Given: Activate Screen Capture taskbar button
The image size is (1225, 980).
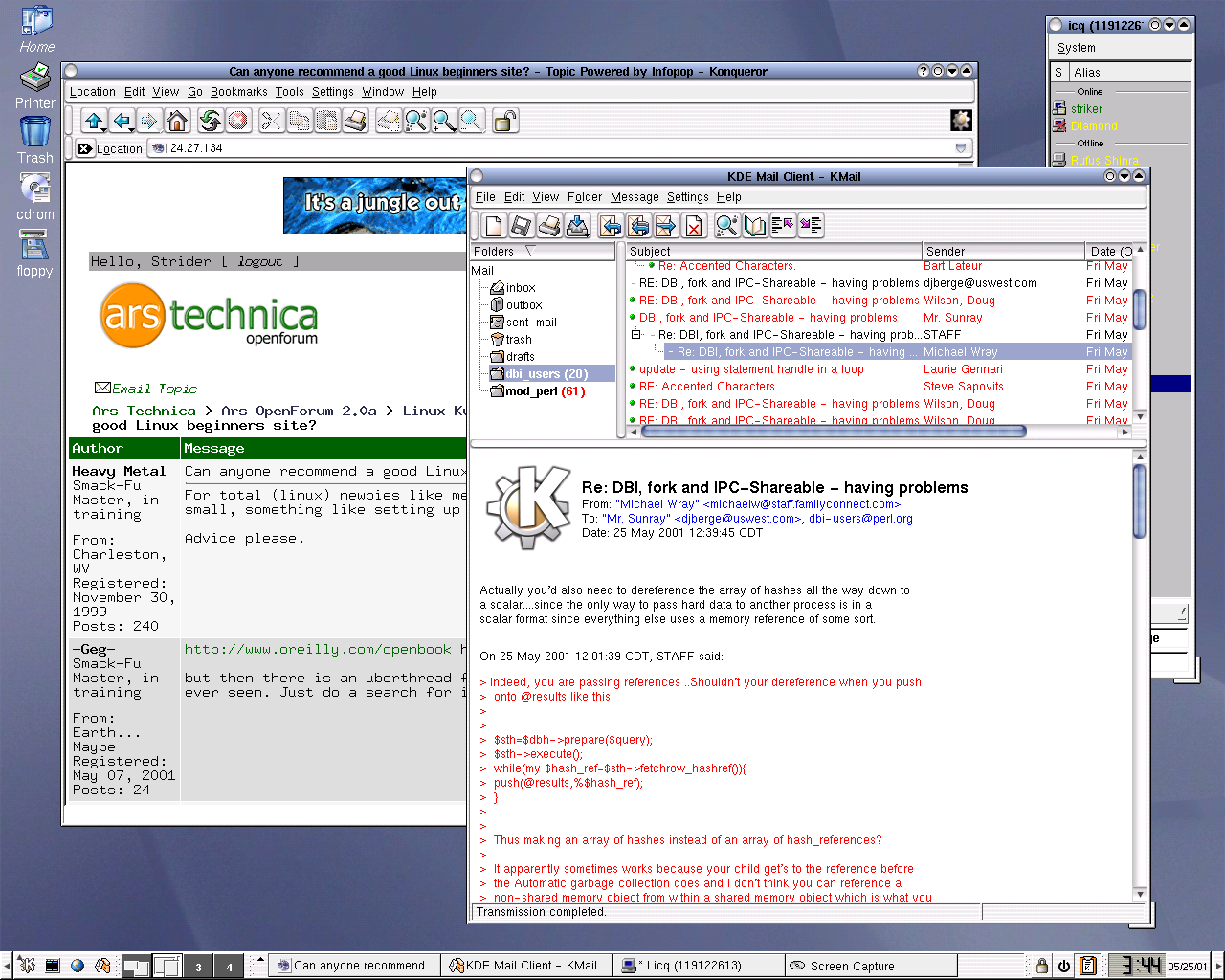Looking at the screenshot, I should 870,966.
